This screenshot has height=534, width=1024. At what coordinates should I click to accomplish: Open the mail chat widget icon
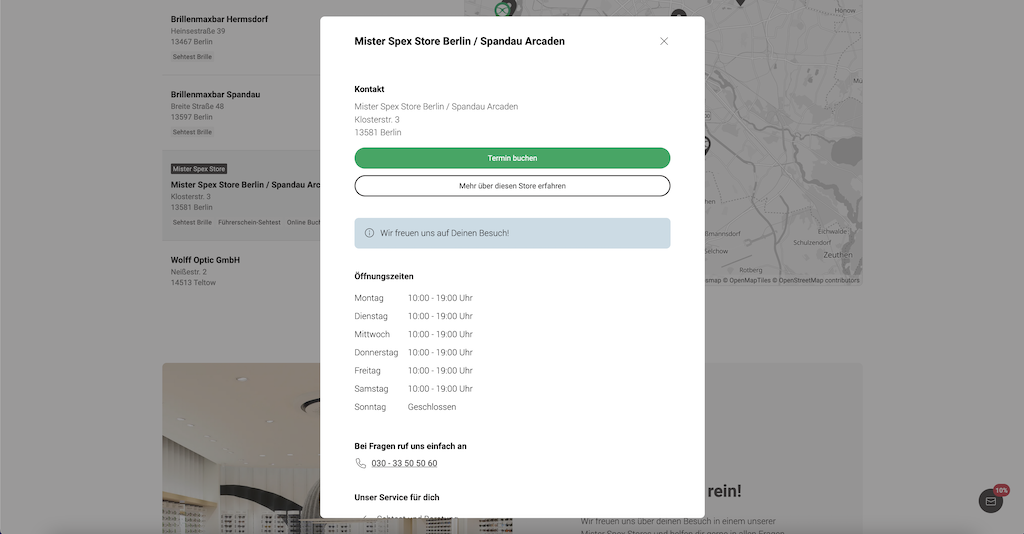click(991, 501)
